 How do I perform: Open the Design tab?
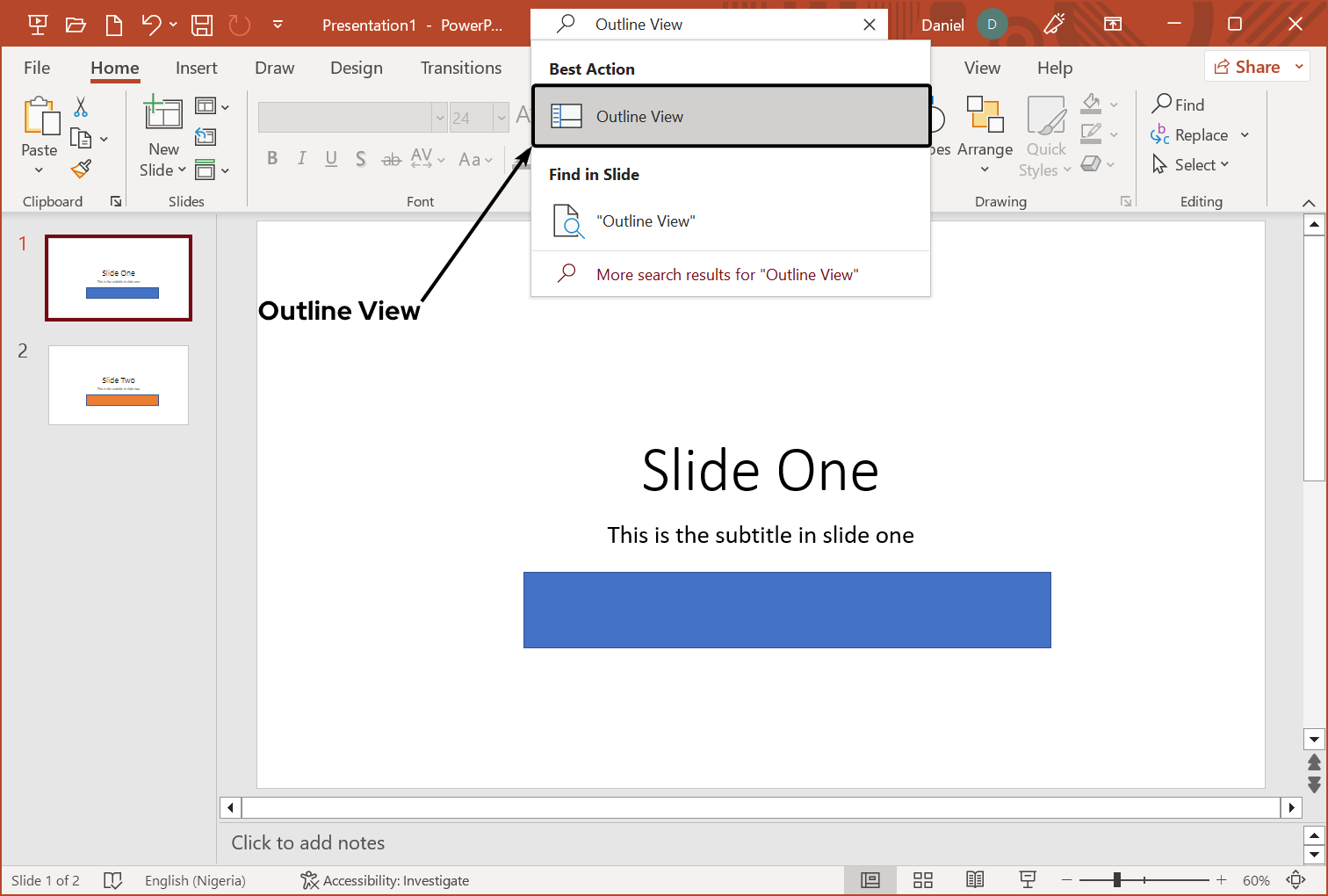pos(356,68)
